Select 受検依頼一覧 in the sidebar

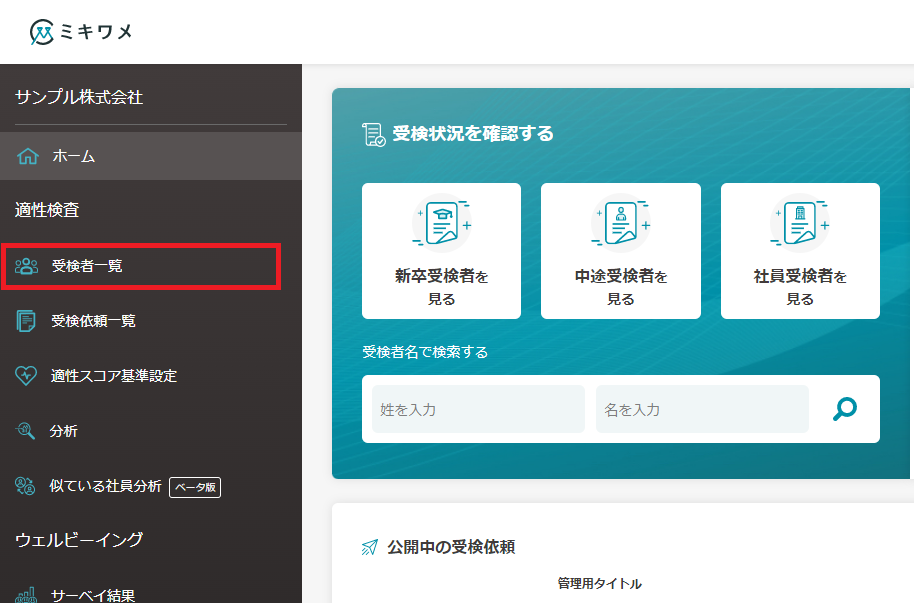pos(94,321)
